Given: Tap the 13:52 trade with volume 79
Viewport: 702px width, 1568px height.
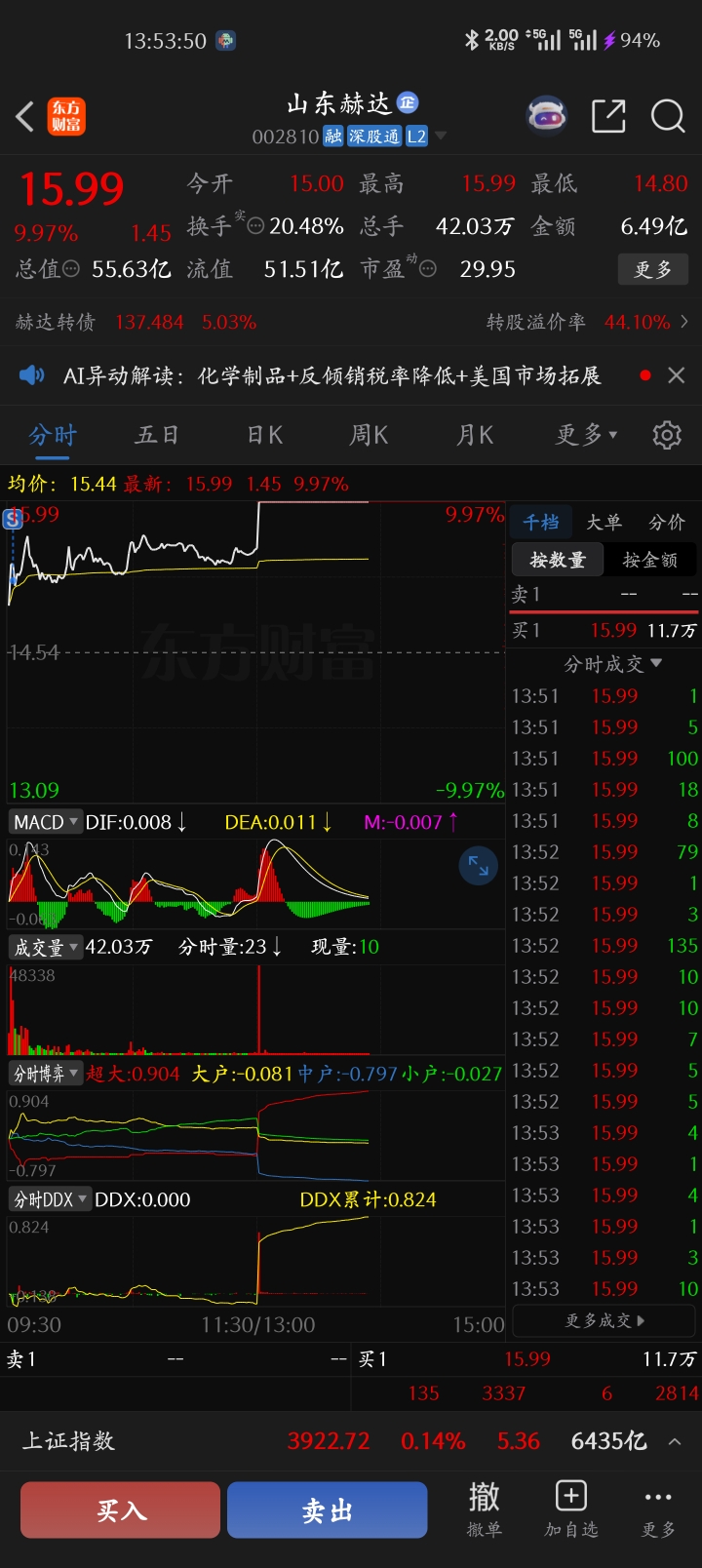Looking at the screenshot, I should click(x=604, y=851).
